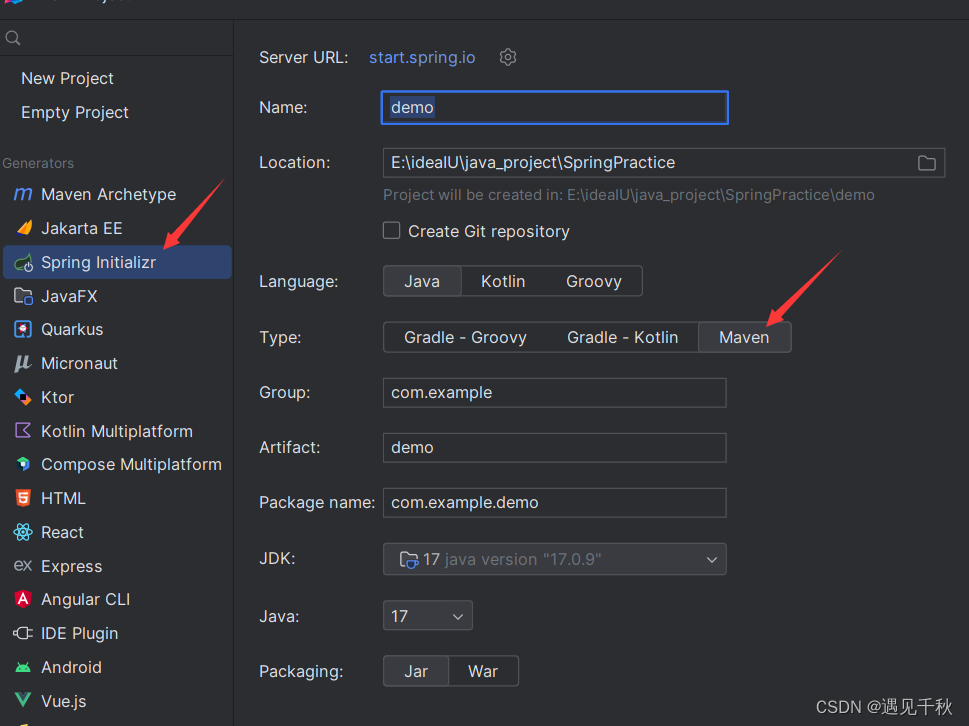The width and height of the screenshot is (969, 726).
Task: Open the Java version dropdown
Action: (x=428, y=615)
